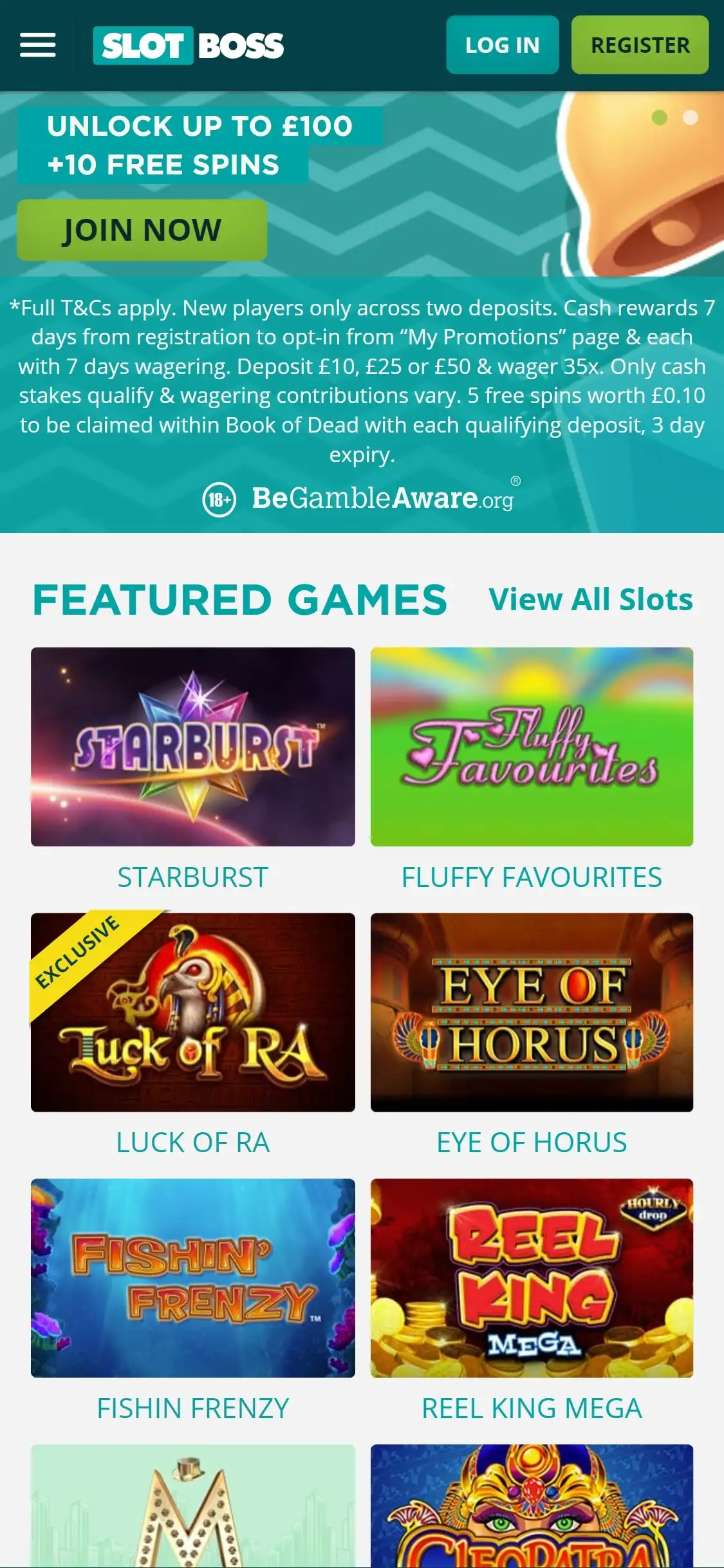Launch the Starburst game thumbnail

click(193, 747)
